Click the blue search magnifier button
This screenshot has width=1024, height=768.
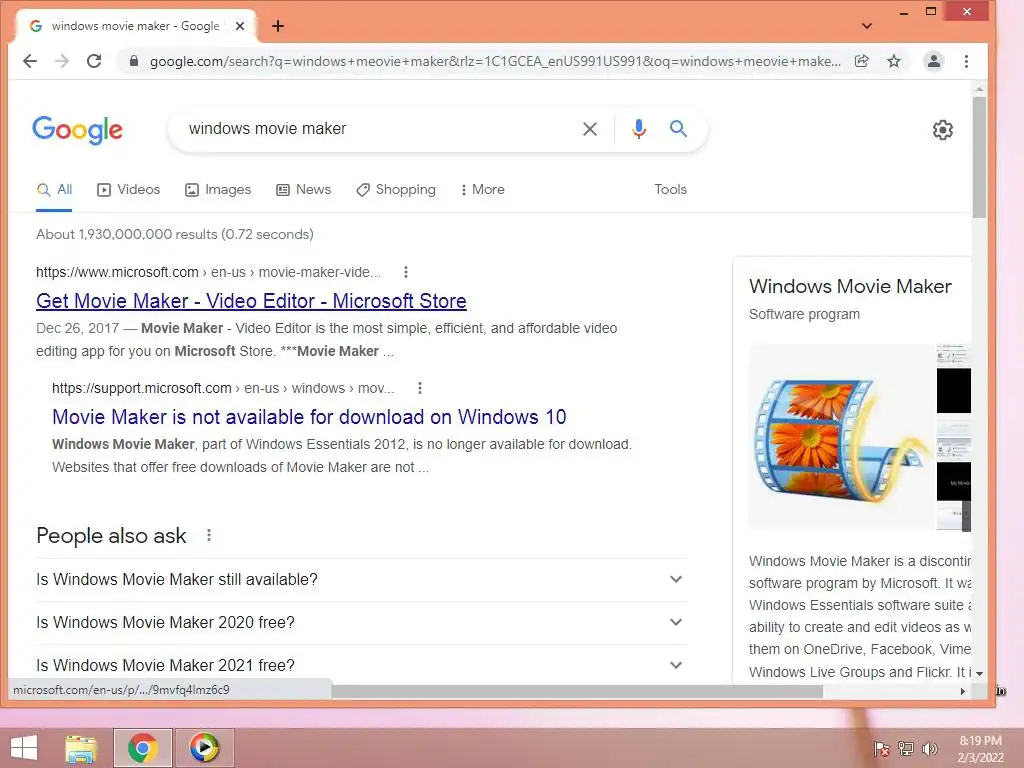(x=679, y=129)
